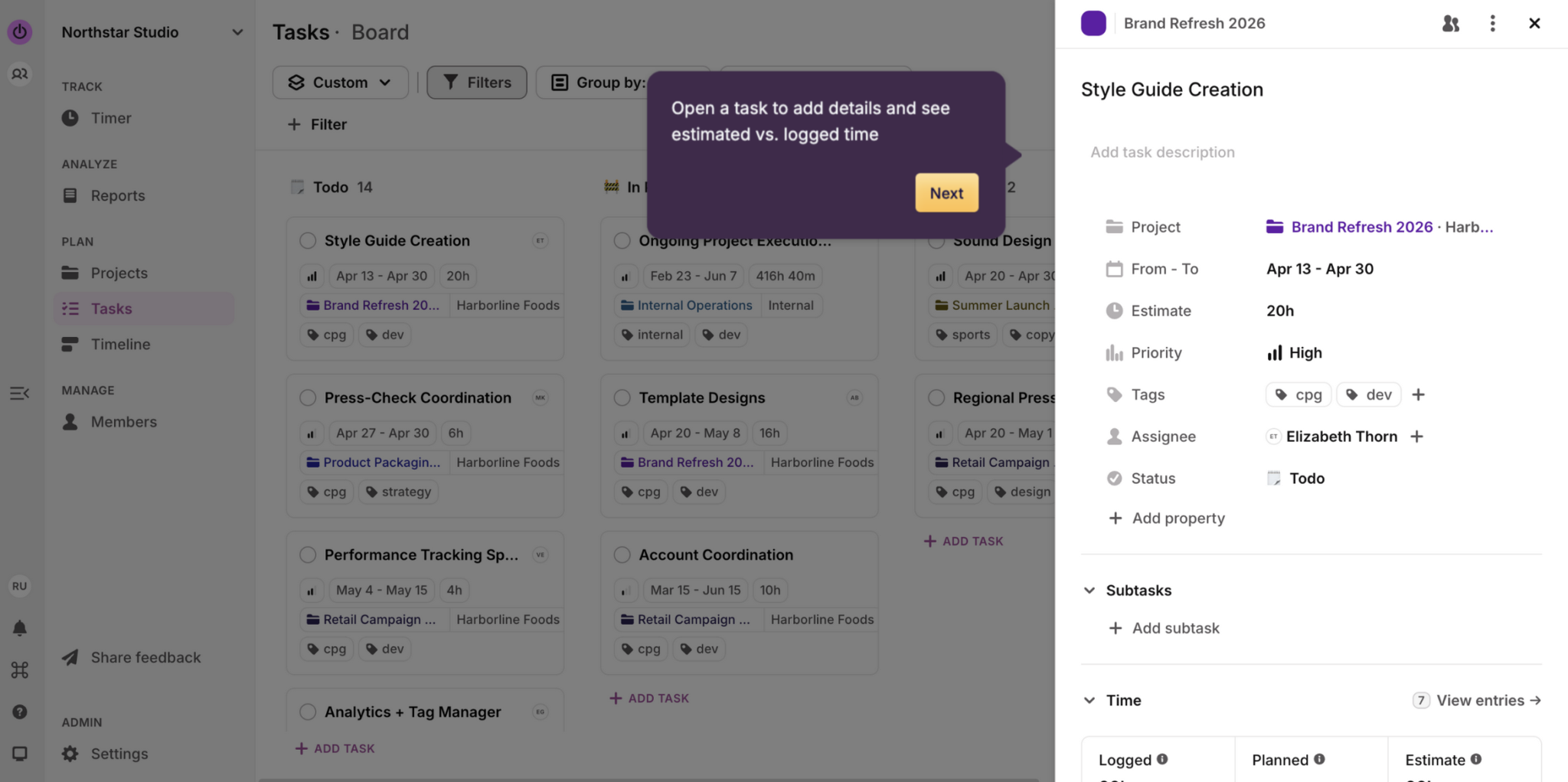This screenshot has width=1568, height=782.
Task: Check off Analytics + Tag Manager task
Action: (x=308, y=712)
